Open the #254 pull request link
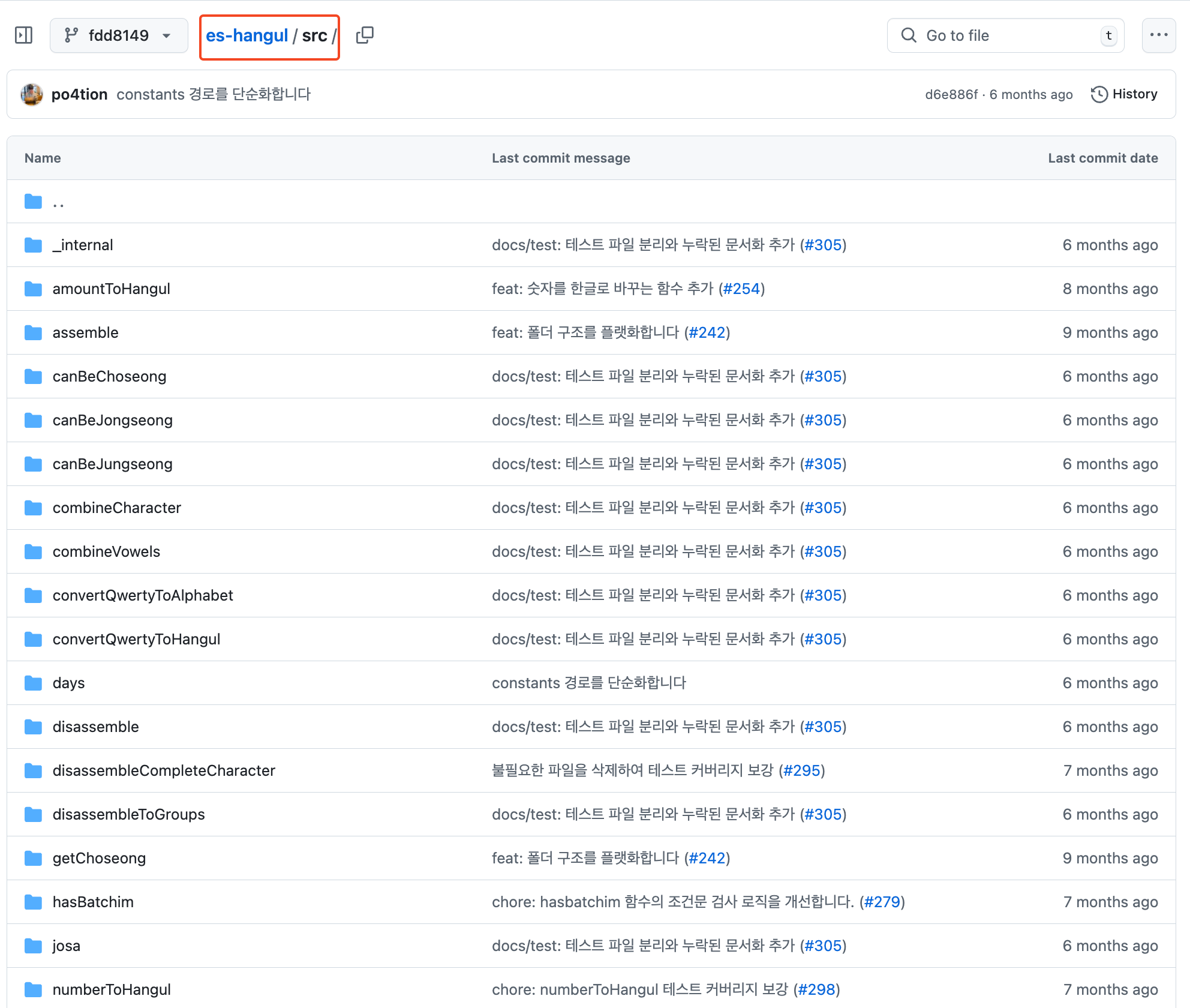The width and height of the screenshot is (1190, 1008). [741, 289]
